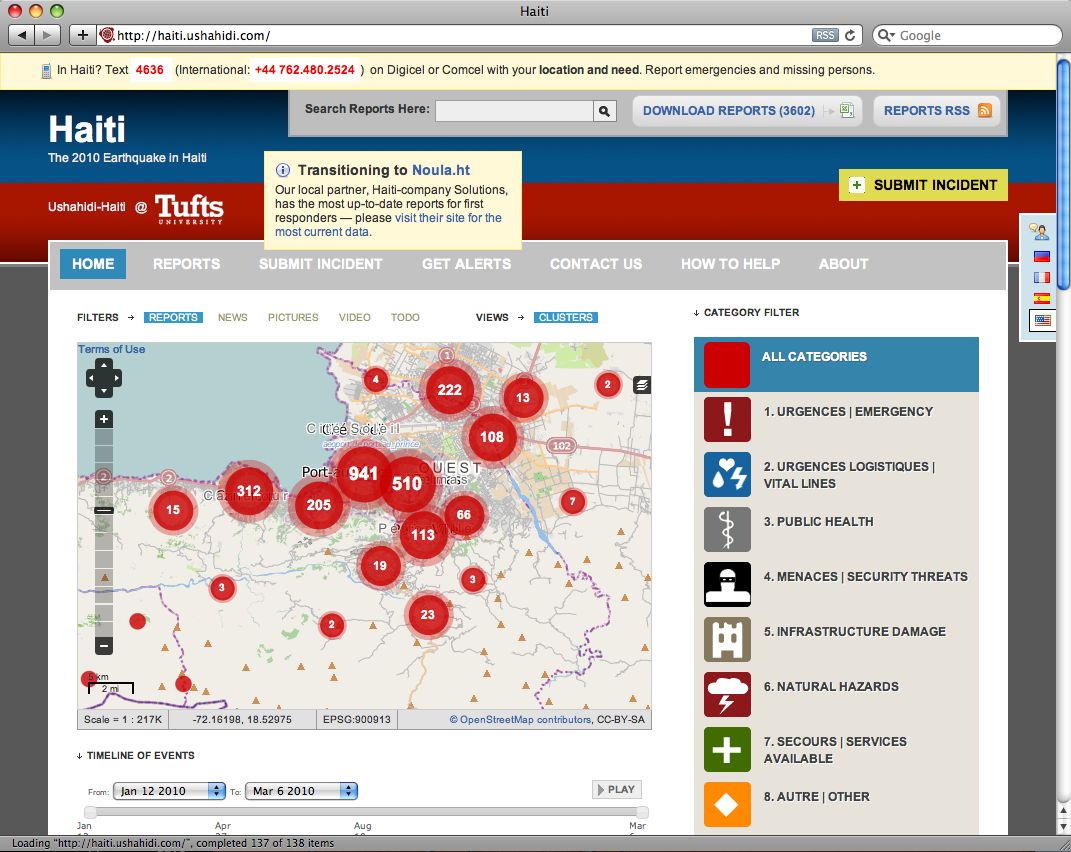Viewport: 1071px width, 852px height.
Task: Zoom in with the map plus button
Action: point(104,419)
